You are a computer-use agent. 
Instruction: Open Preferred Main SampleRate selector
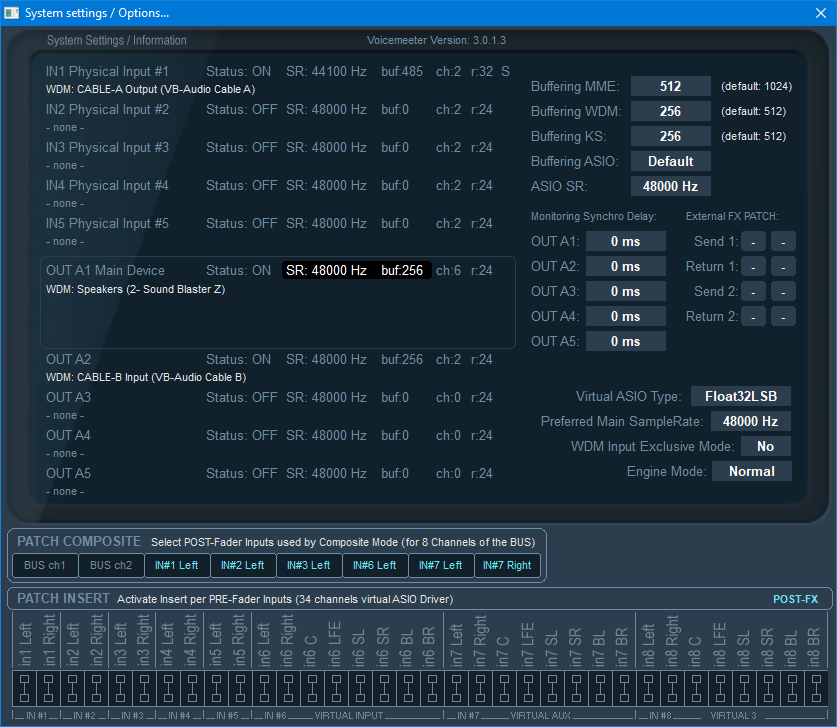(x=751, y=421)
